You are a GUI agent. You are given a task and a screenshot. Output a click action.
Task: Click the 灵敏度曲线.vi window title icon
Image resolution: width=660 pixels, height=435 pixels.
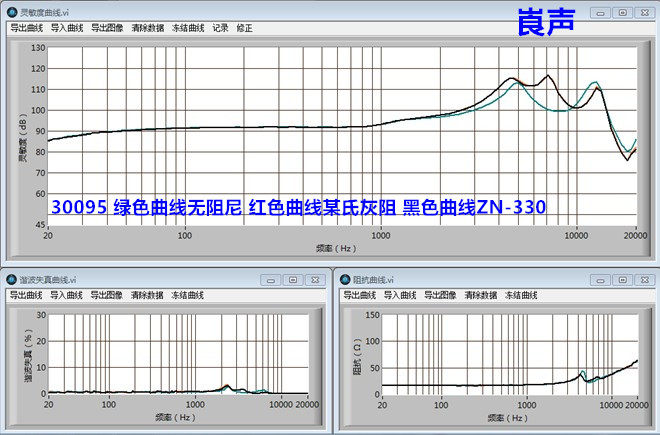[11, 12]
